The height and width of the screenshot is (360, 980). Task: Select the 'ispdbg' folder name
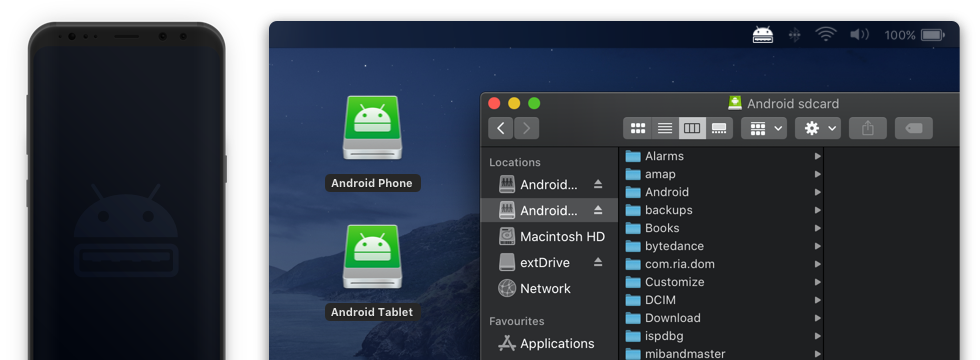pyautogui.click(x=664, y=336)
